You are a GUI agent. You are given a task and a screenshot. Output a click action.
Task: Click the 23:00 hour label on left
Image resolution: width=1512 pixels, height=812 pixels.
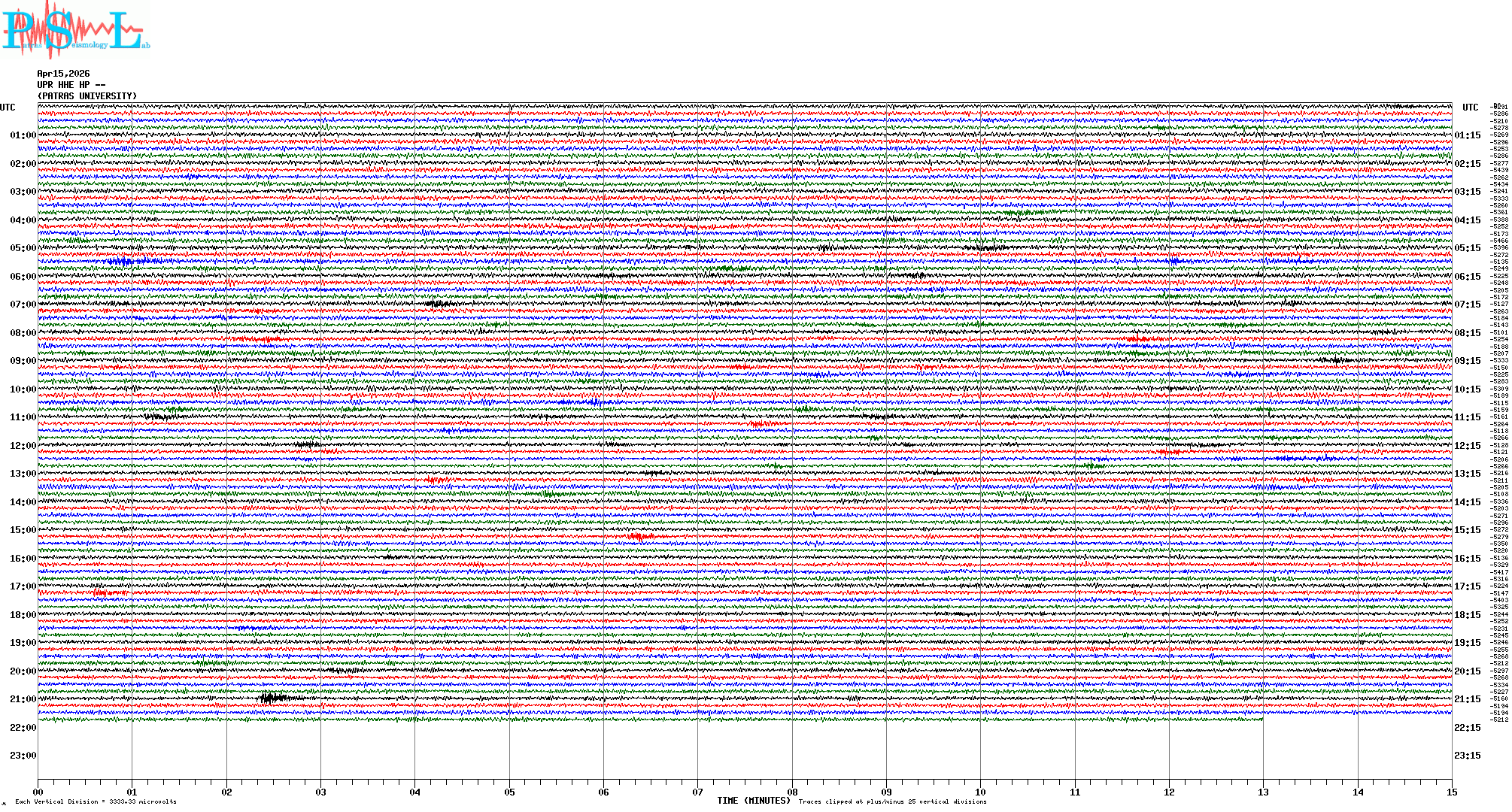click(23, 756)
